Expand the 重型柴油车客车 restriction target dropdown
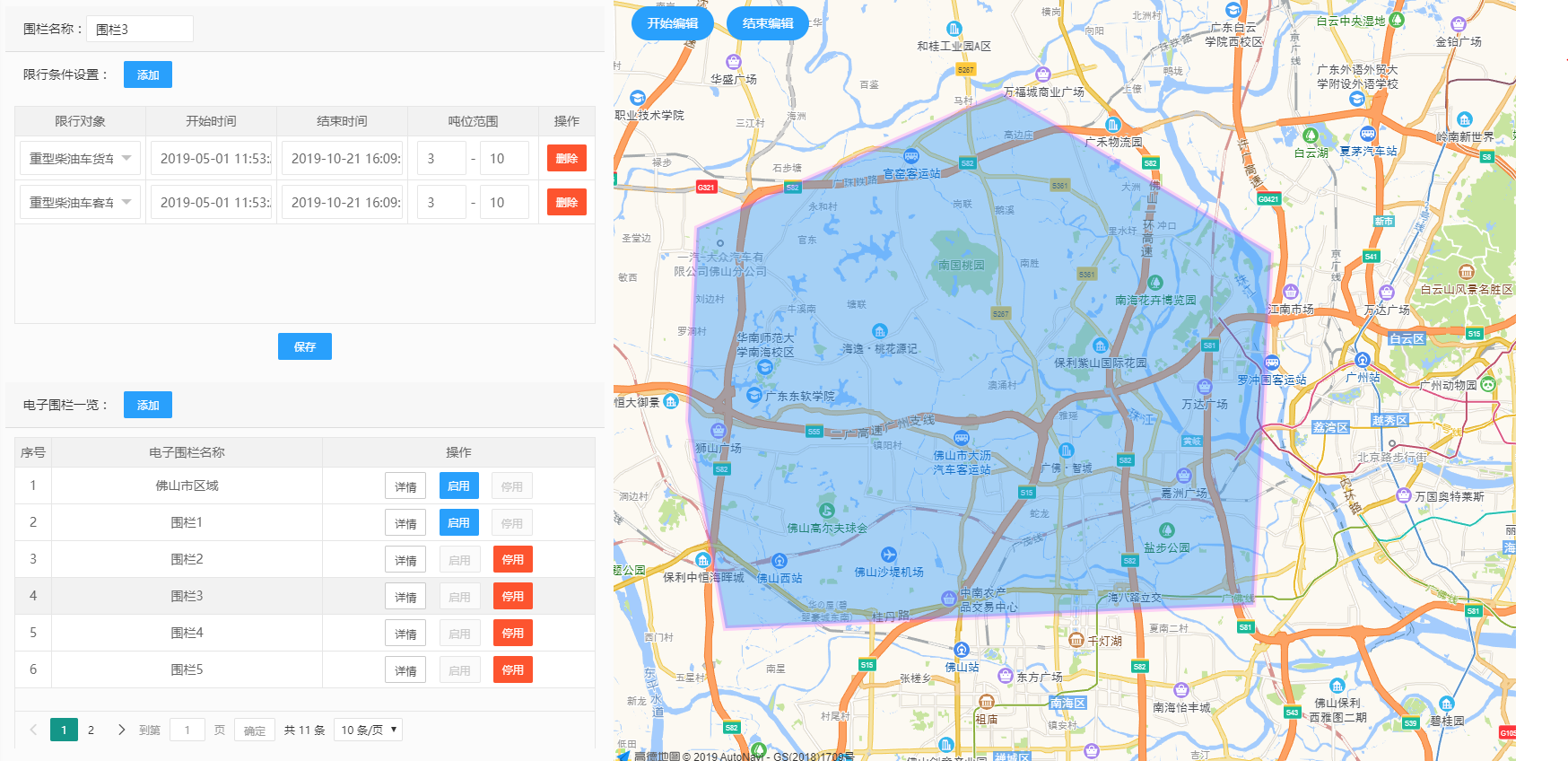Image resolution: width=1568 pixels, height=761 pixels. 80,203
